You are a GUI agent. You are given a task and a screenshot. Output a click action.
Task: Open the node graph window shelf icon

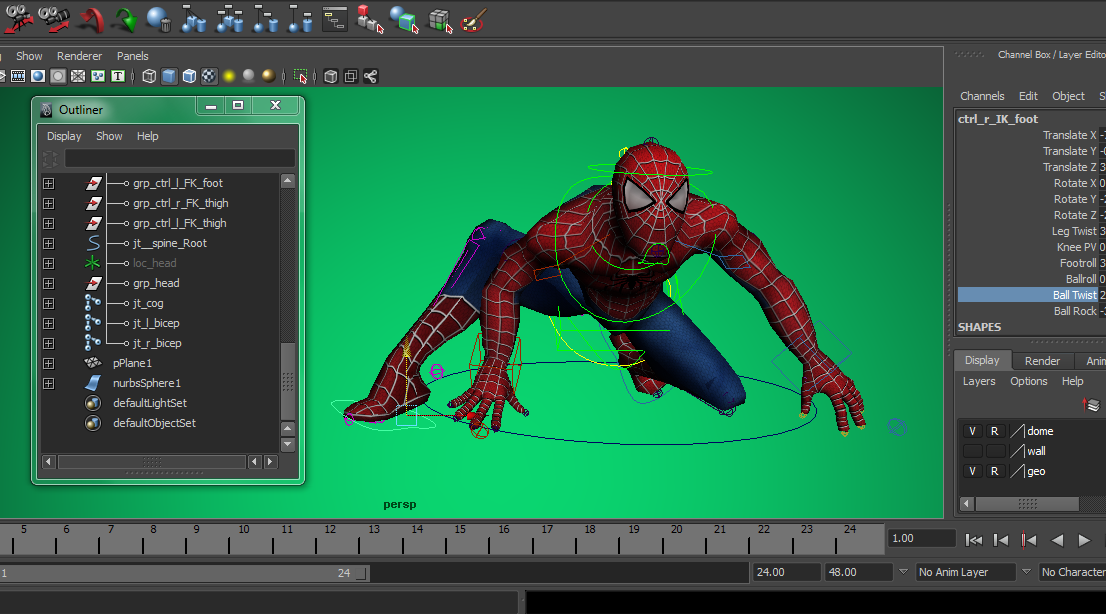coord(335,20)
